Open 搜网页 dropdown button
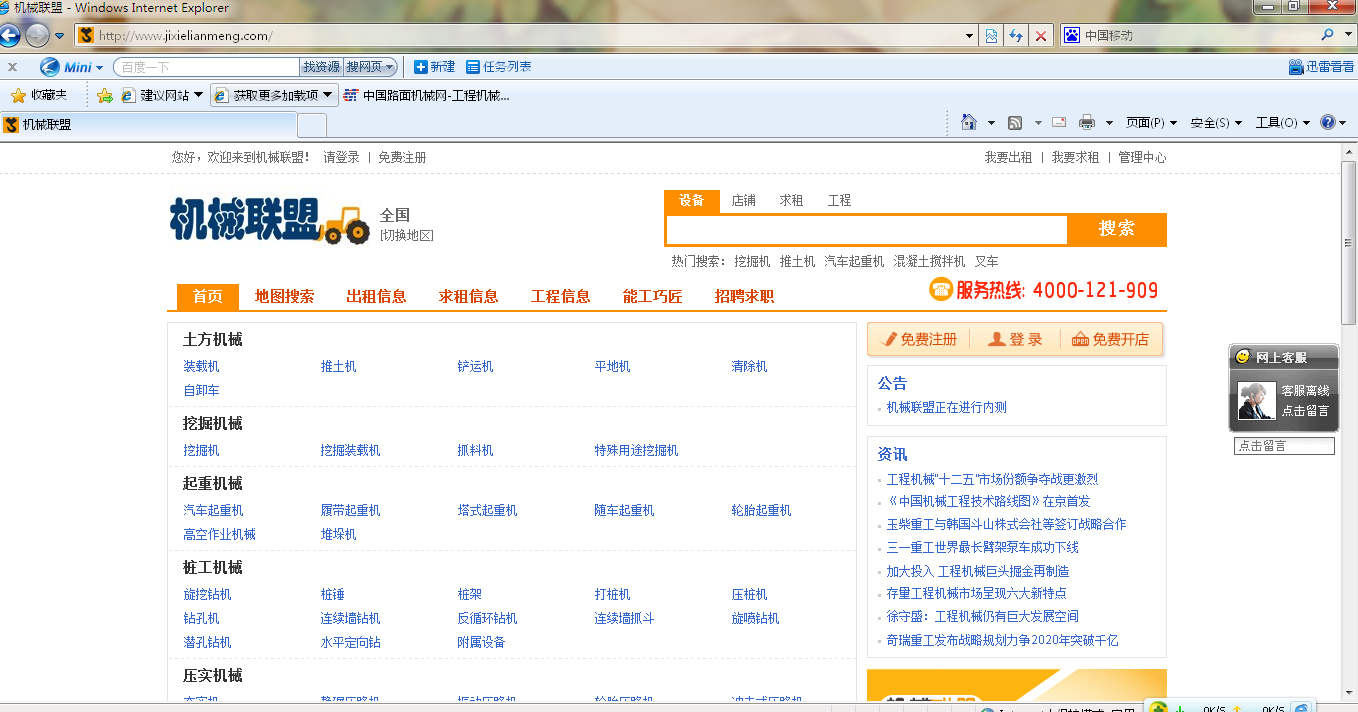Viewport: 1358px width, 712px height. [370, 67]
